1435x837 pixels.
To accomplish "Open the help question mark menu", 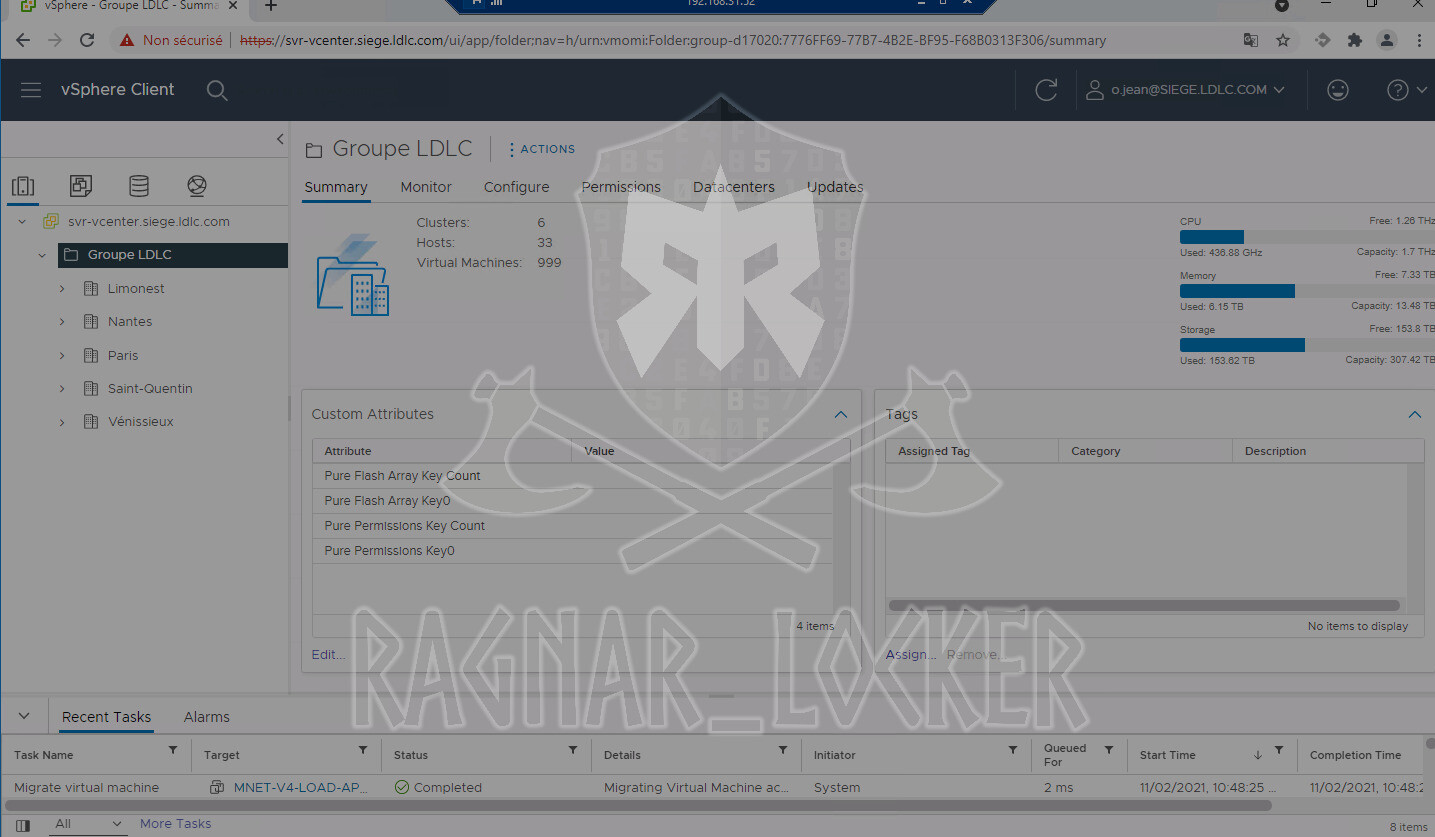I will pos(1407,90).
